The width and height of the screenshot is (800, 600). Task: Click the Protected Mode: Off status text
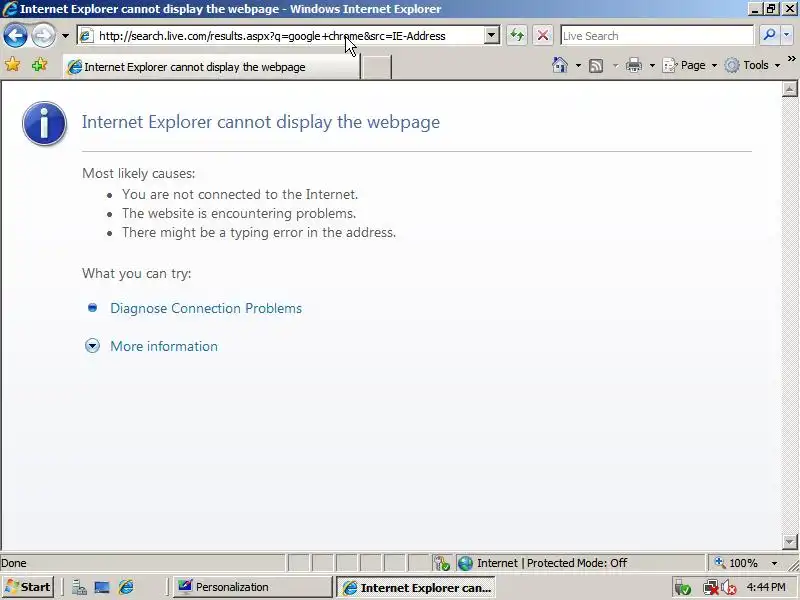click(x=577, y=563)
